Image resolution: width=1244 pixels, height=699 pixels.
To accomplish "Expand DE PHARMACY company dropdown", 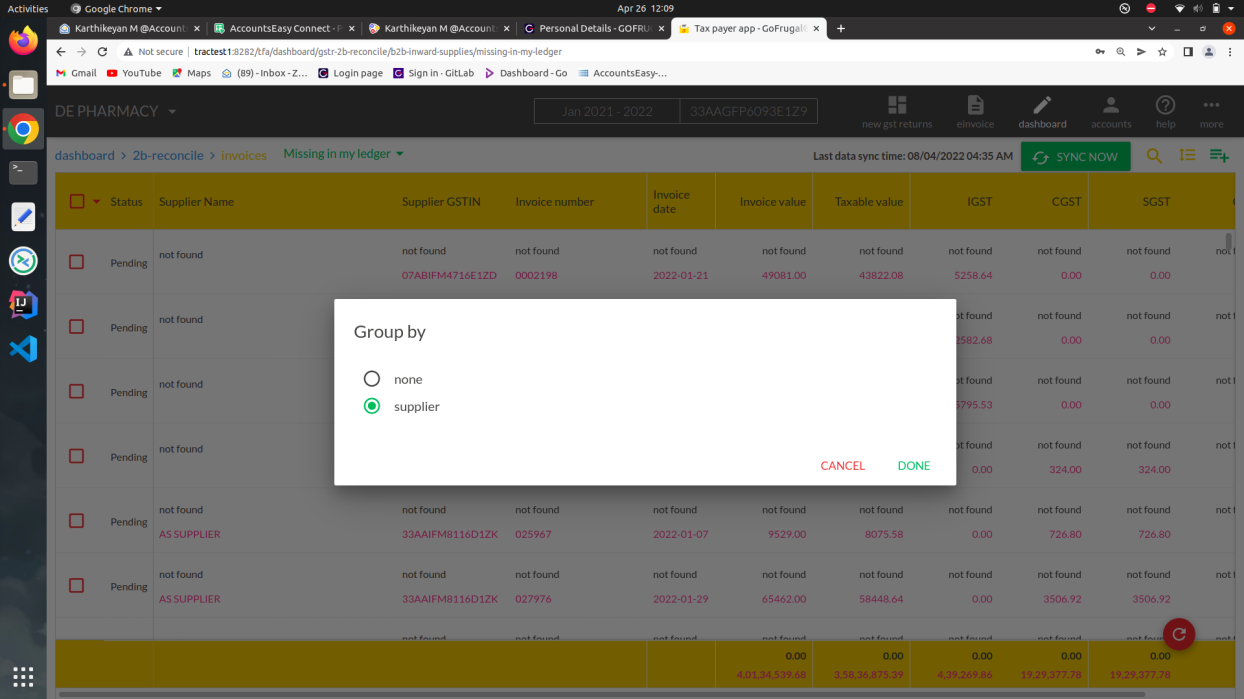I will coord(116,111).
